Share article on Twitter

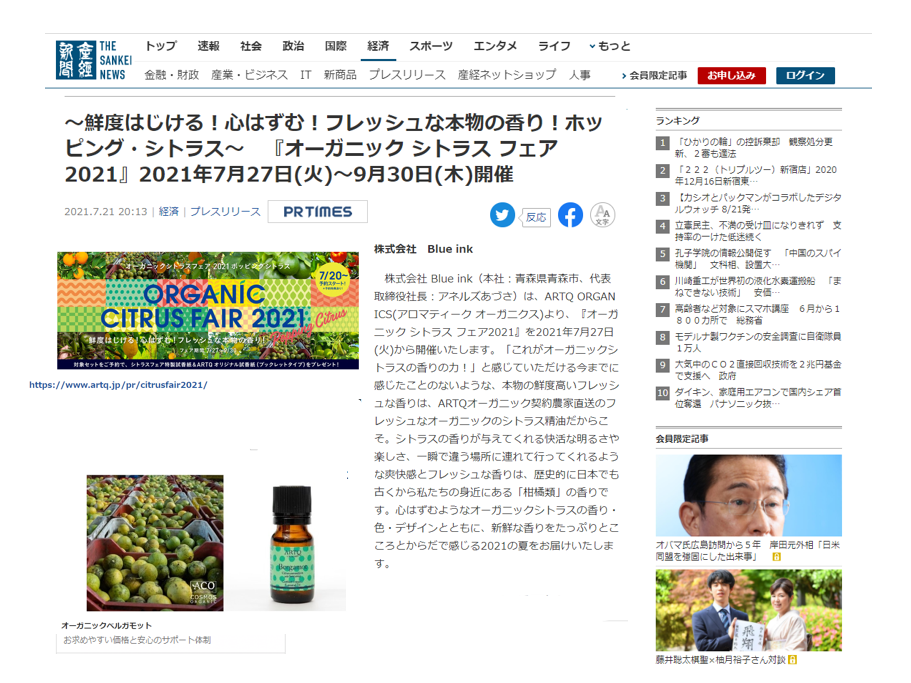tap(502, 215)
